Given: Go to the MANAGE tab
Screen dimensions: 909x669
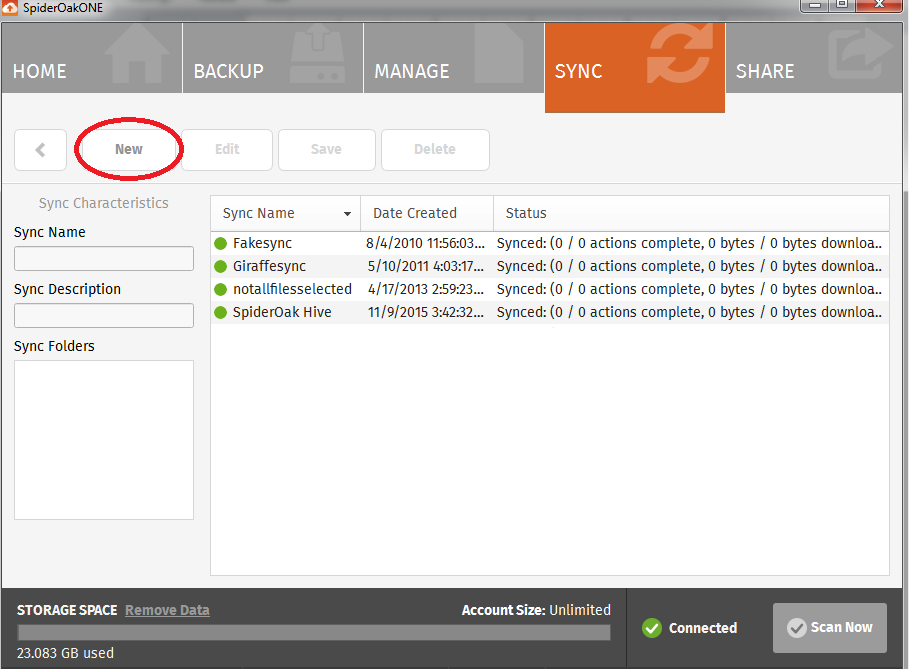Looking at the screenshot, I should click(x=454, y=58).
